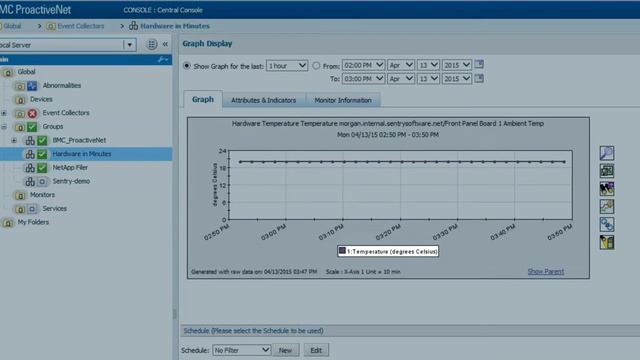The width and height of the screenshot is (640, 360).
Task: Expand the Event Collectors tree node
Action: (4, 113)
